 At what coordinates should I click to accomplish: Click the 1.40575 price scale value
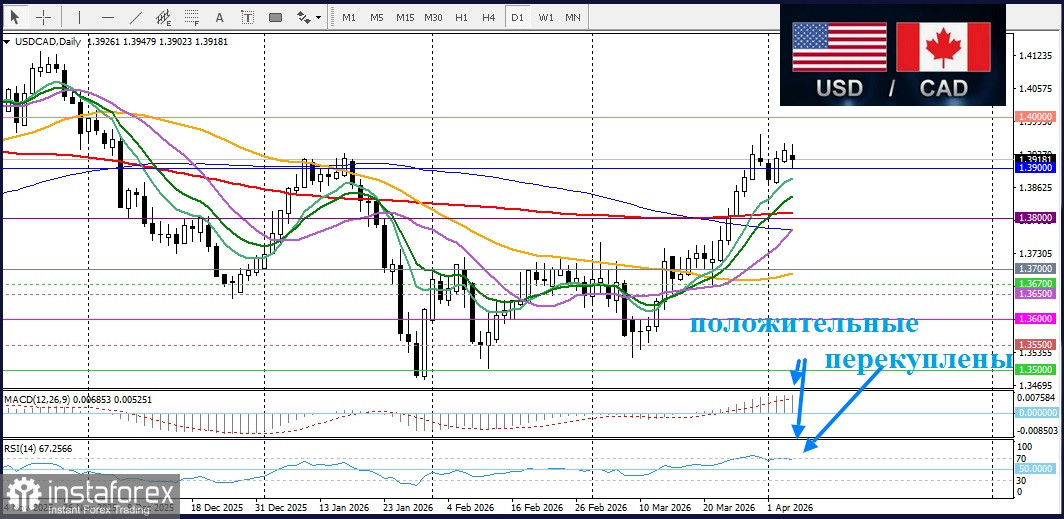click(x=1036, y=88)
